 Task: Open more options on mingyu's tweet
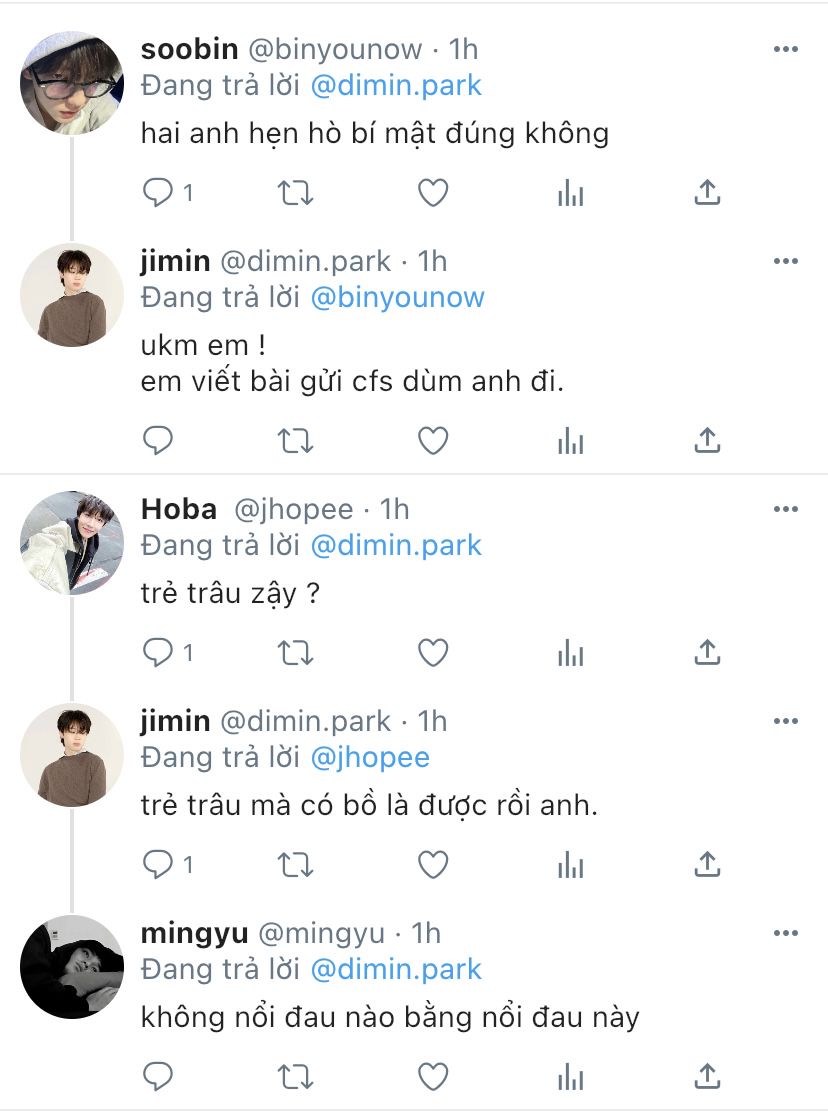785,933
